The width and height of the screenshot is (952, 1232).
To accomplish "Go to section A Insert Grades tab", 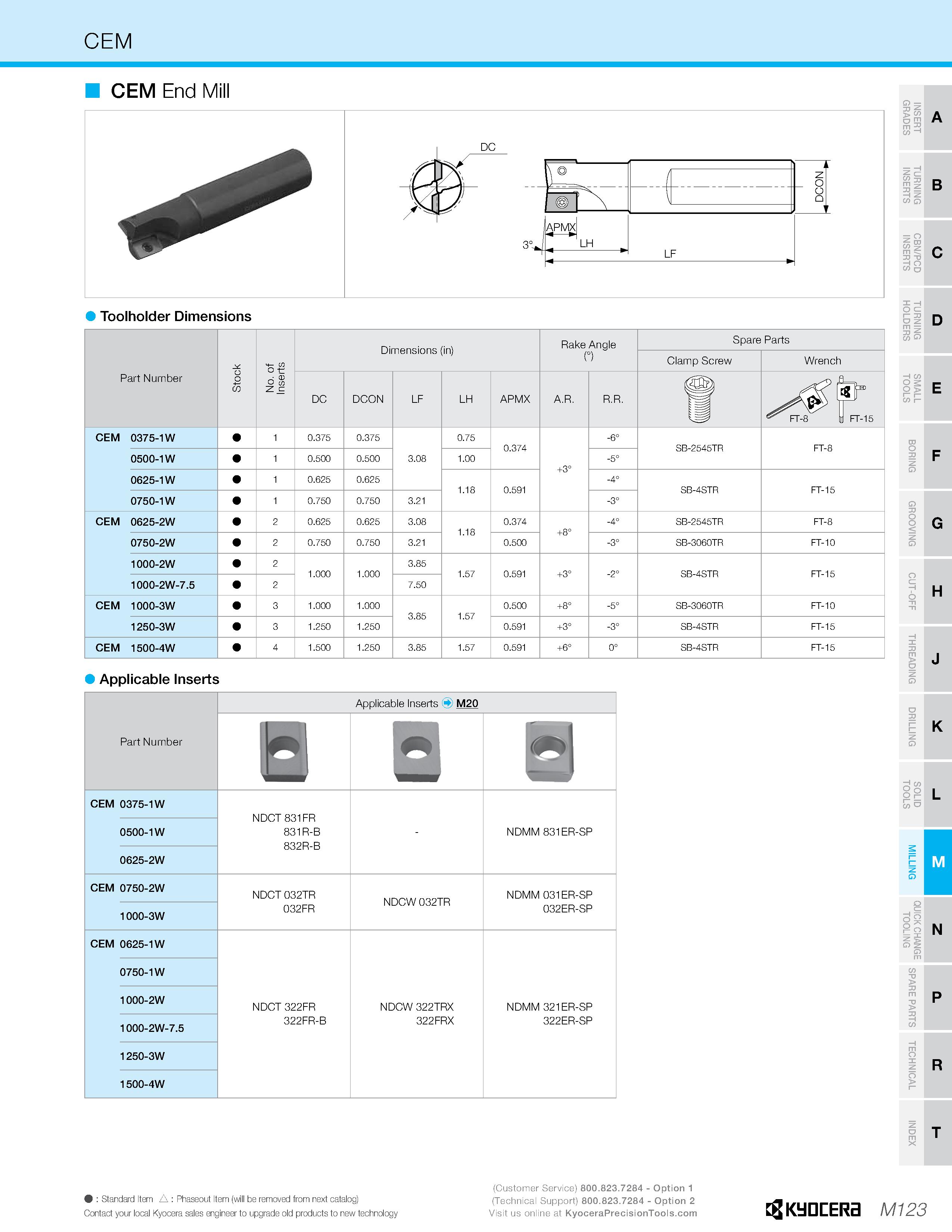I will tap(925, 117).
